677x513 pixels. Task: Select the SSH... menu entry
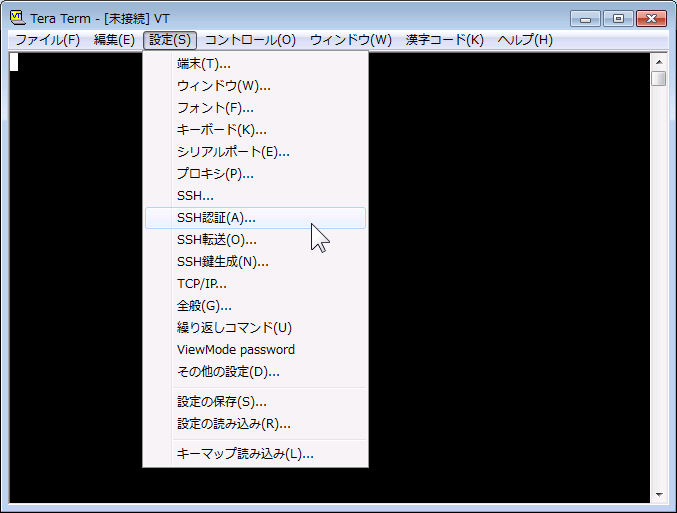pyautogui.click(x=255, y=196)
